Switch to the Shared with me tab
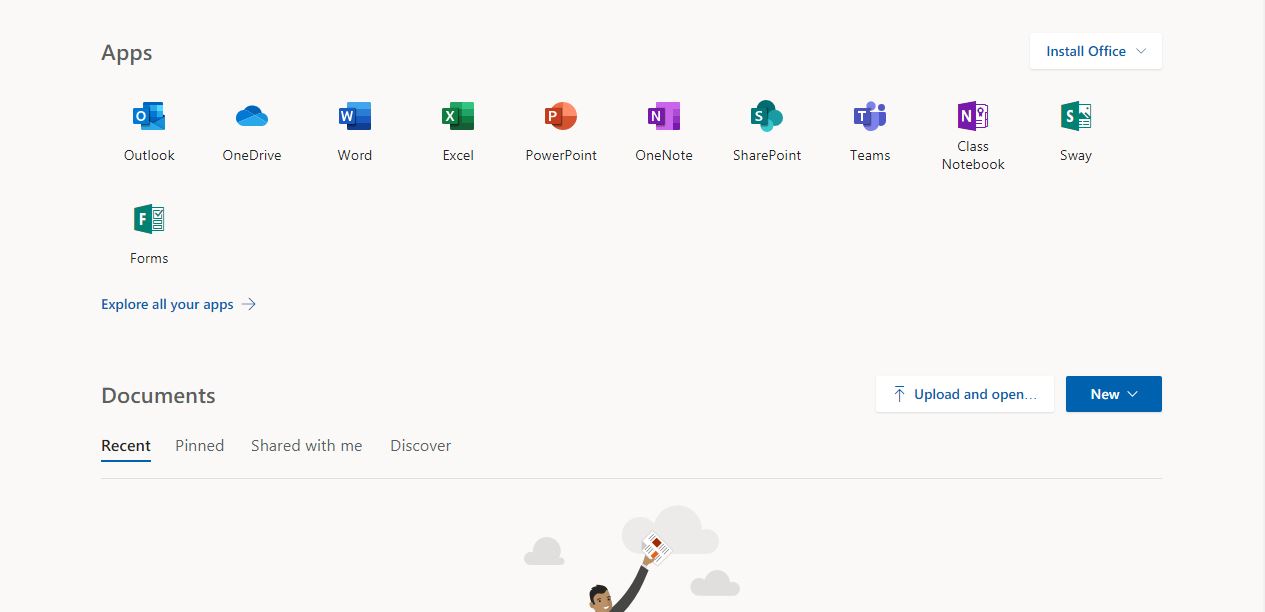The image size is (1265, 612). click(306, 446)
